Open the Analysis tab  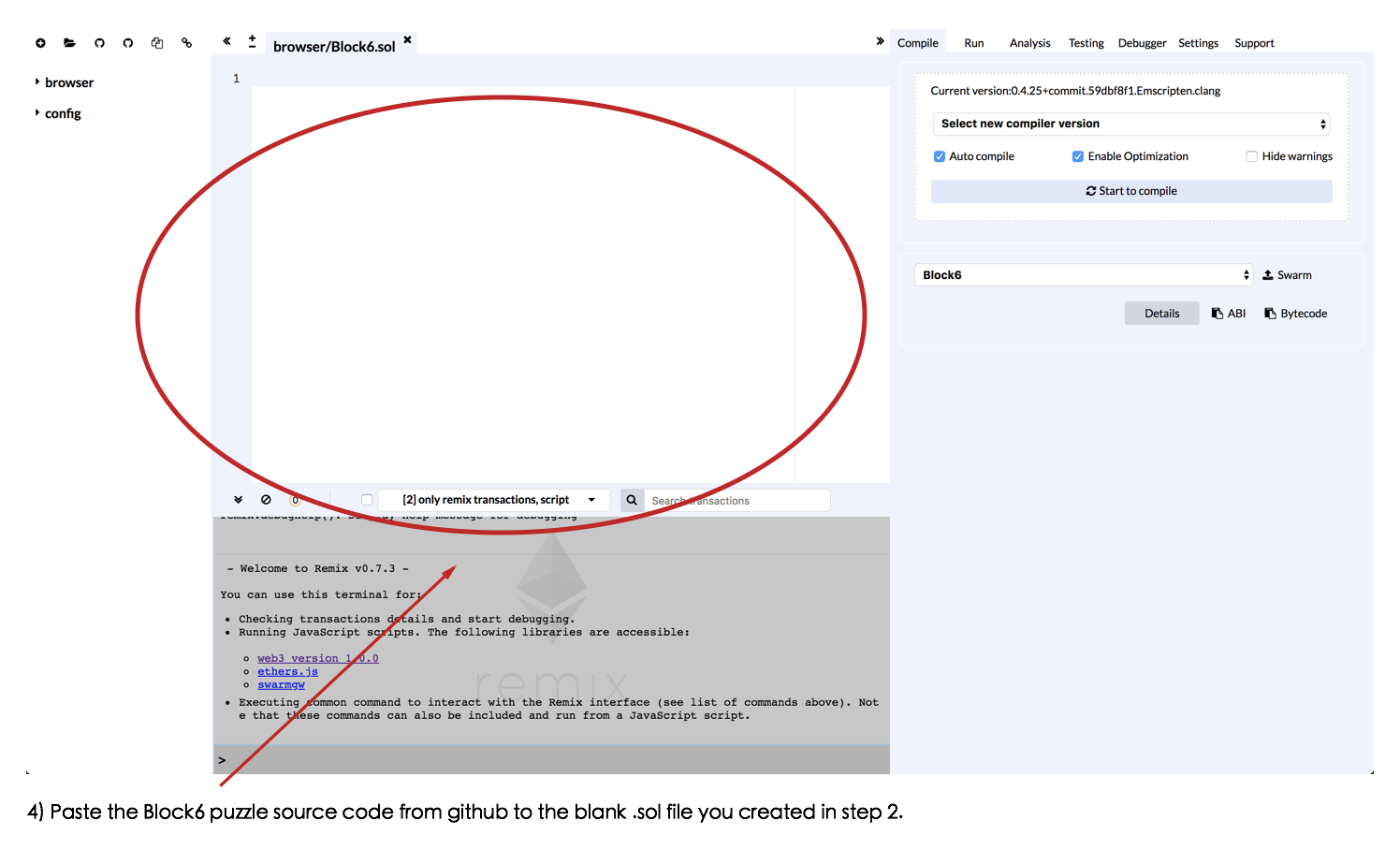pyautogui.click(x=1029, y=43)
